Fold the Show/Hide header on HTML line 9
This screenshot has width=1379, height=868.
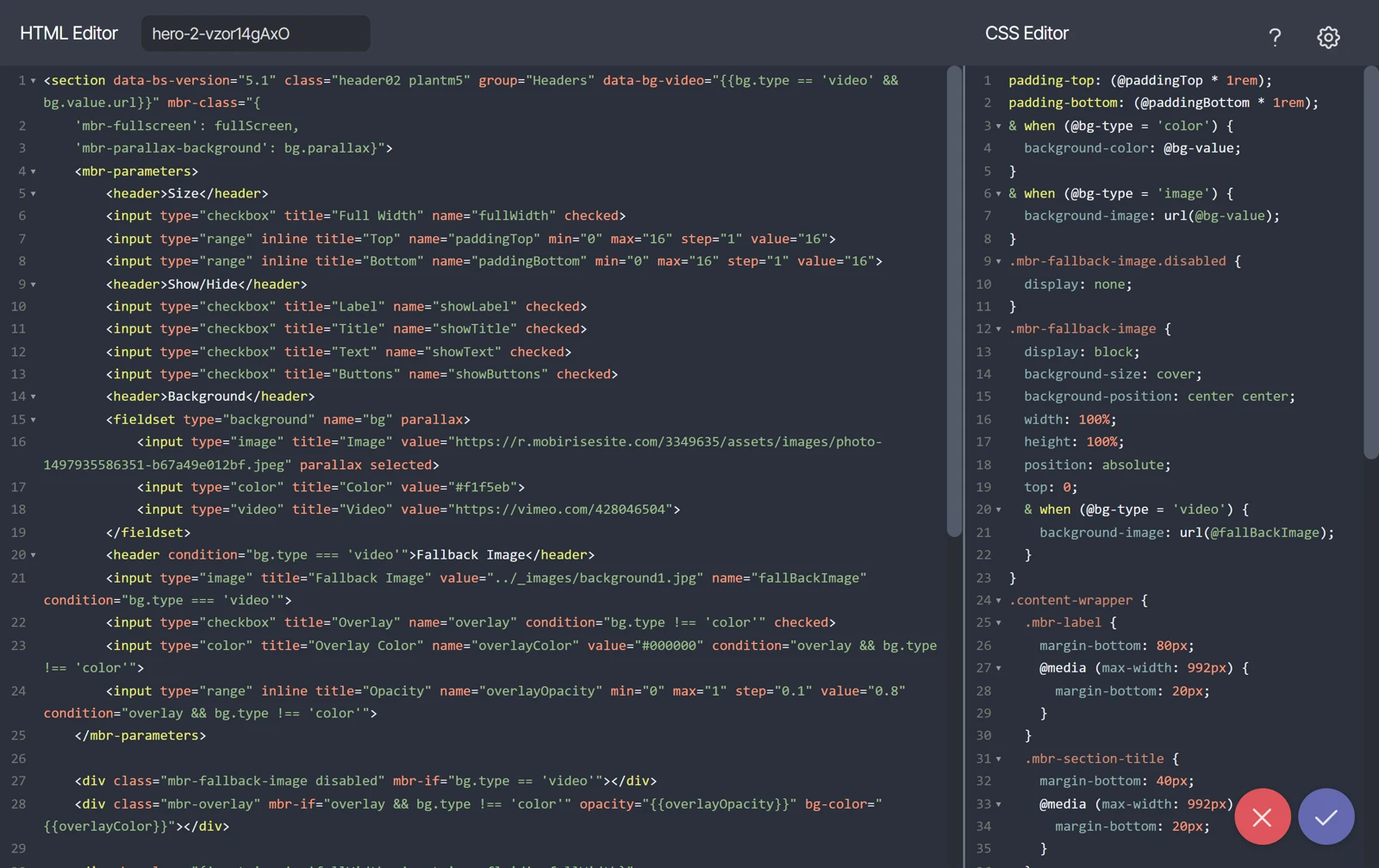click(34, 284)
